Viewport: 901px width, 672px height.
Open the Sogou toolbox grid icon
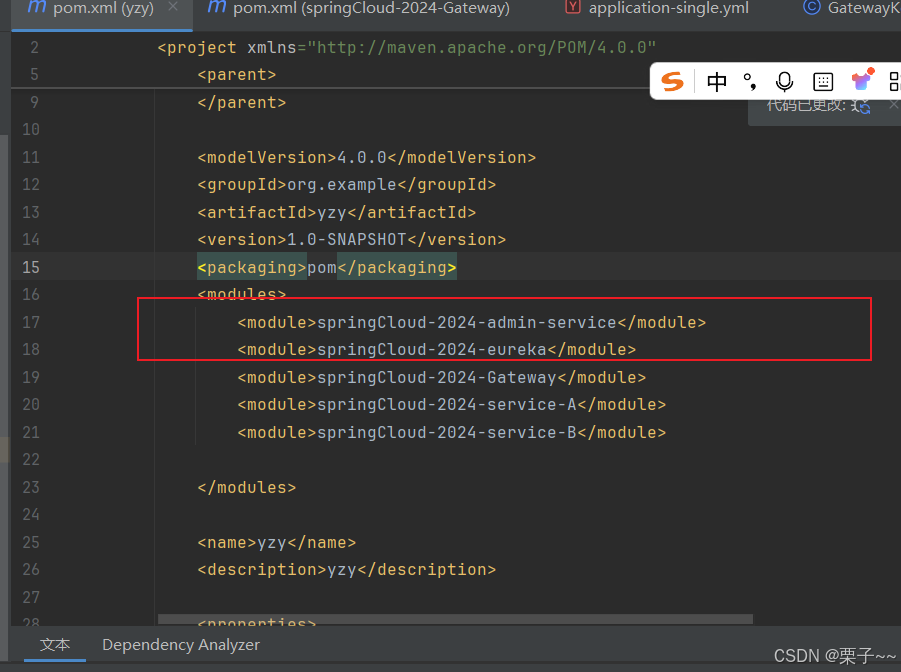point(895,82)
